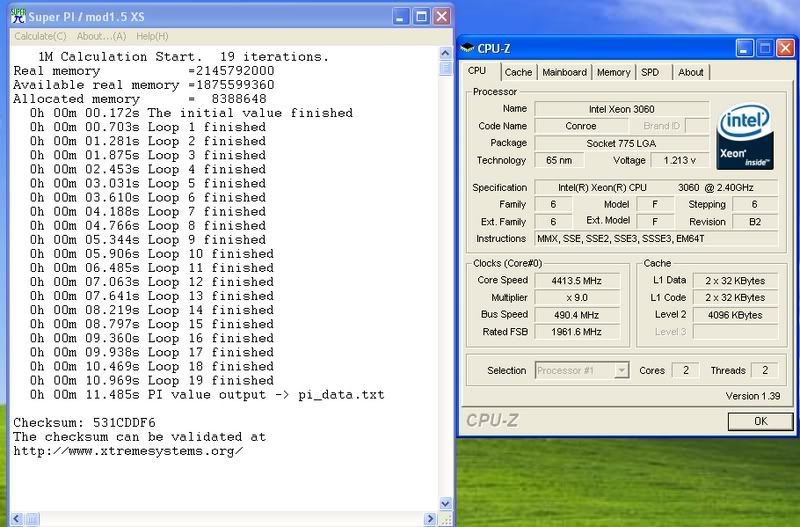
Task: Click the 'Loop 19 finished' line
Action: [152, 381]
